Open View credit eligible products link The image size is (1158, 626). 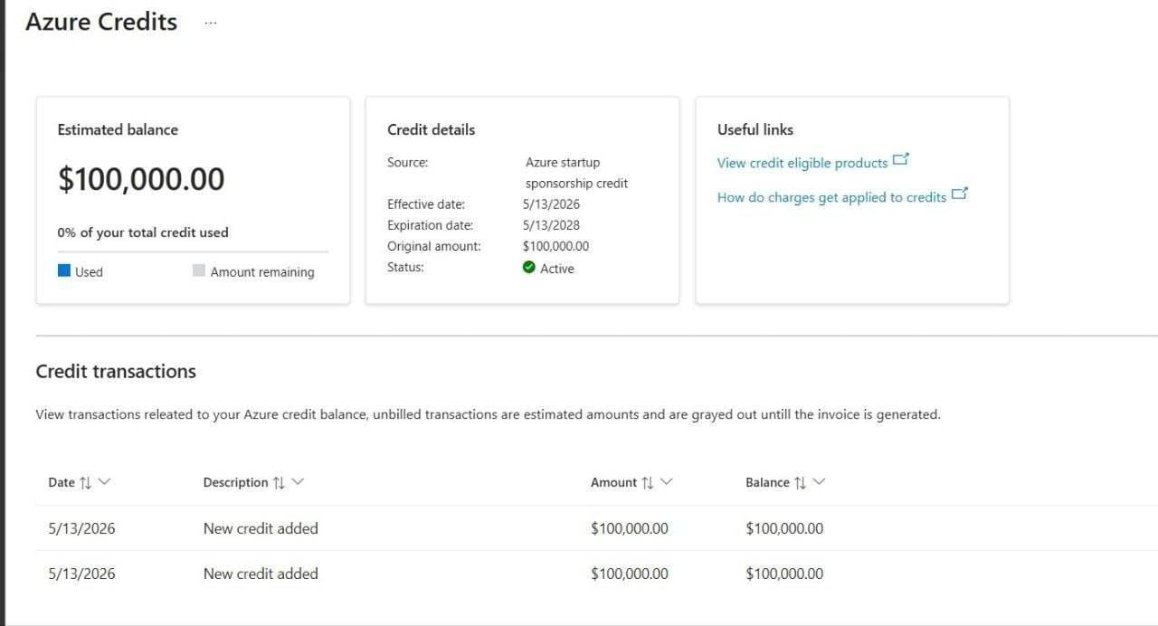point(802,163)
